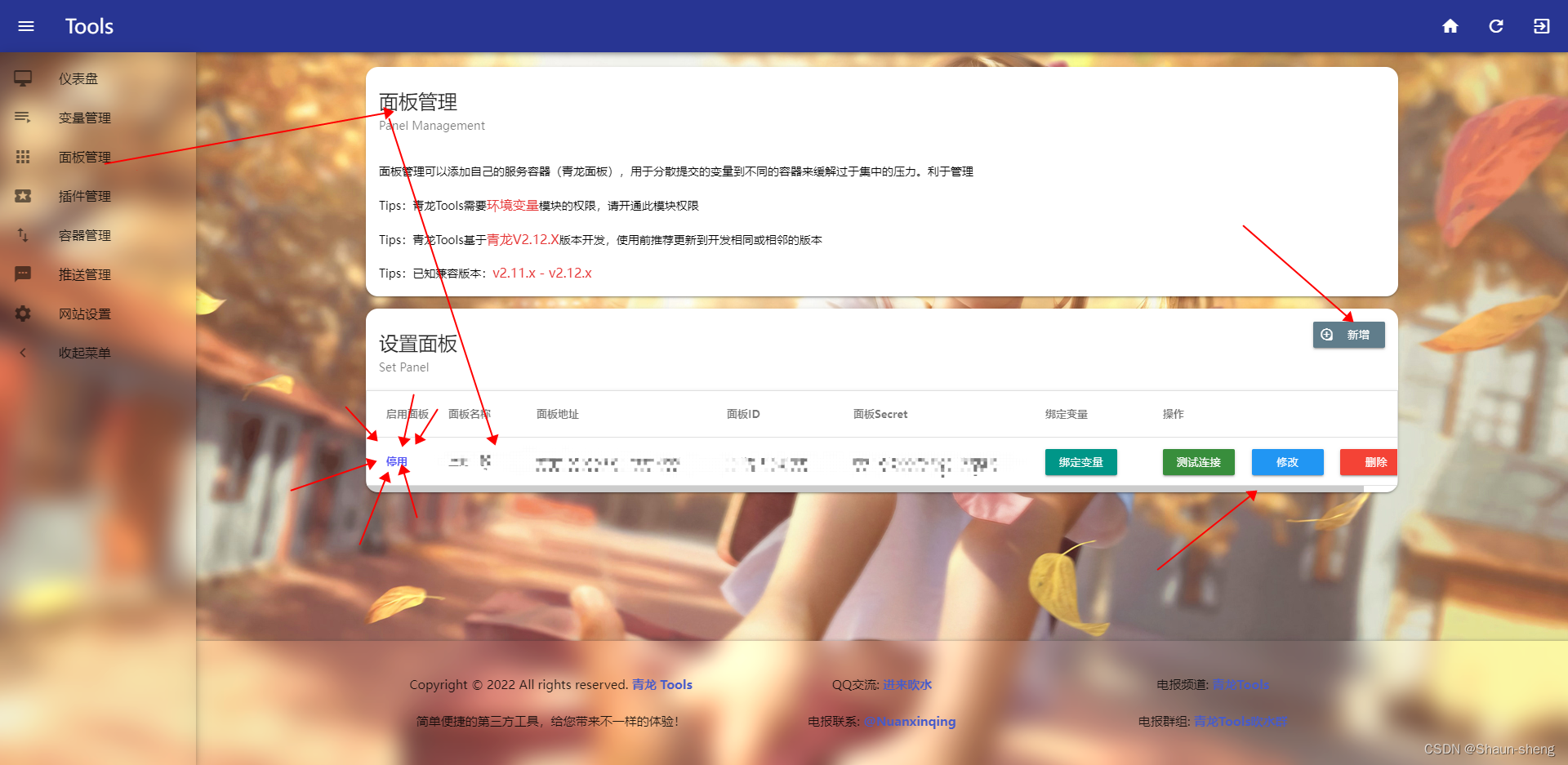
Task: Click the red 环境变量 text
Action: coord(513,205)
